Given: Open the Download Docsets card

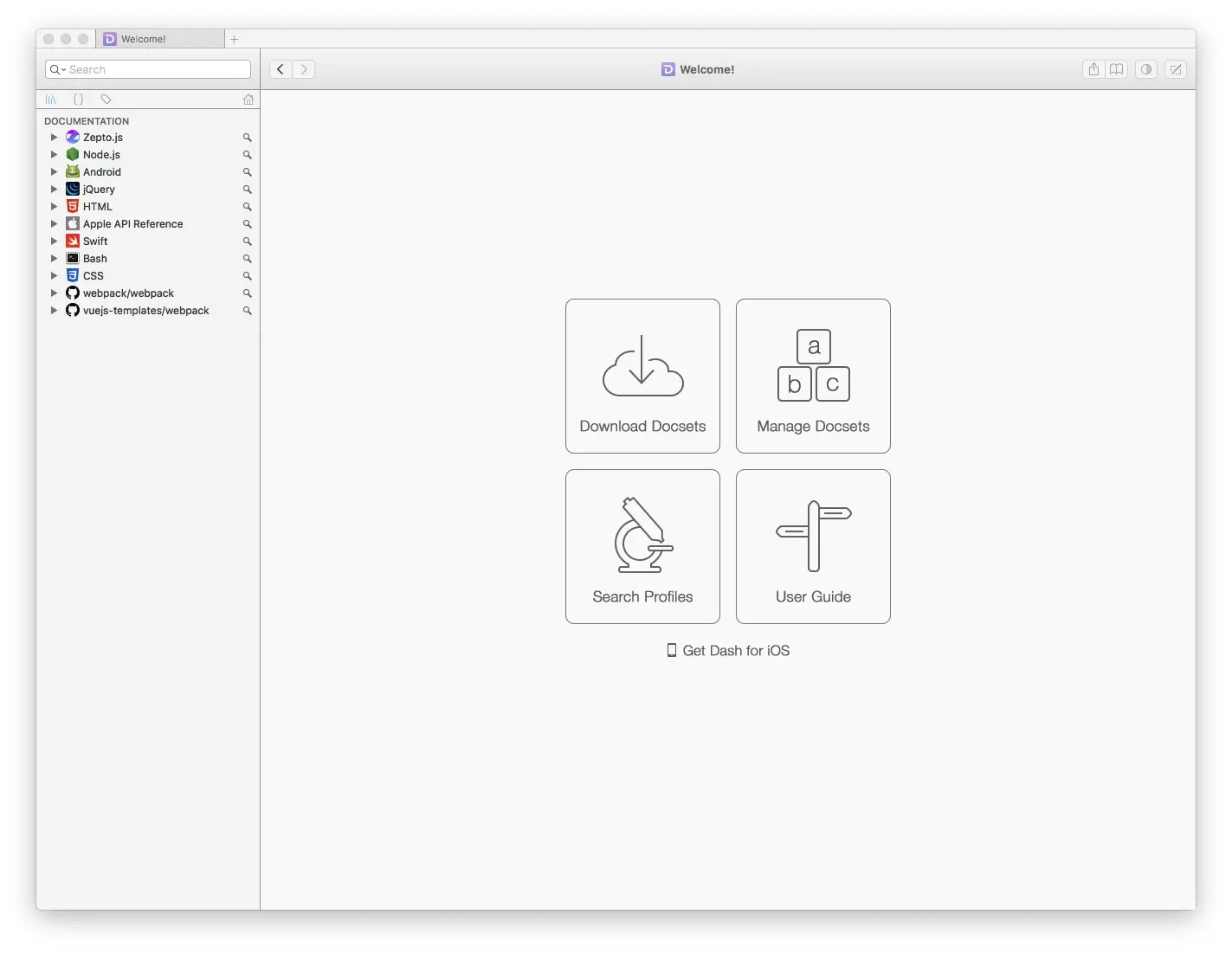Looking at the screenshot, I should pyautogui.click(x=642, y=376).
